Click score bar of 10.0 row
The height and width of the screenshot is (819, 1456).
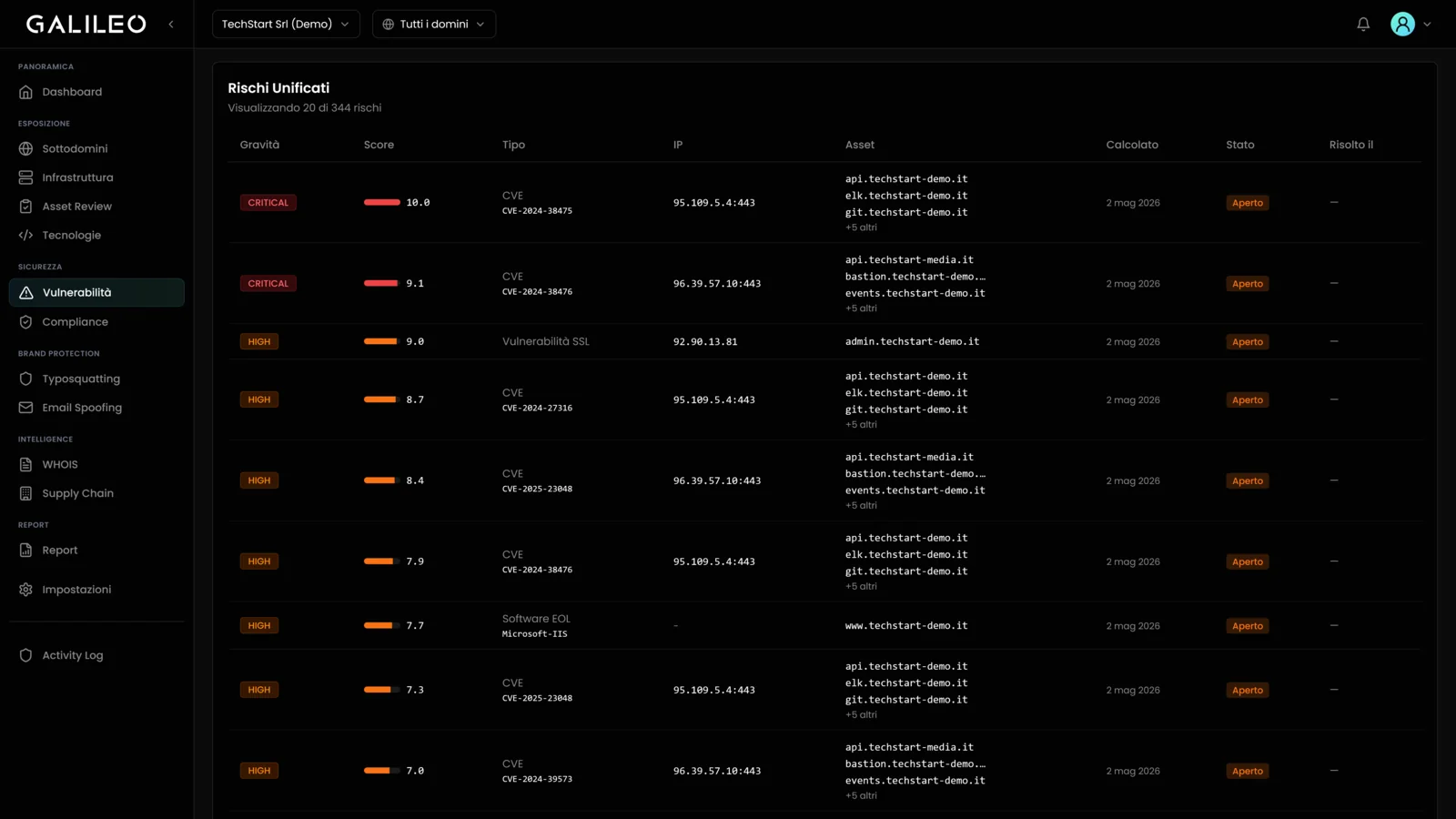coord(382,202)
